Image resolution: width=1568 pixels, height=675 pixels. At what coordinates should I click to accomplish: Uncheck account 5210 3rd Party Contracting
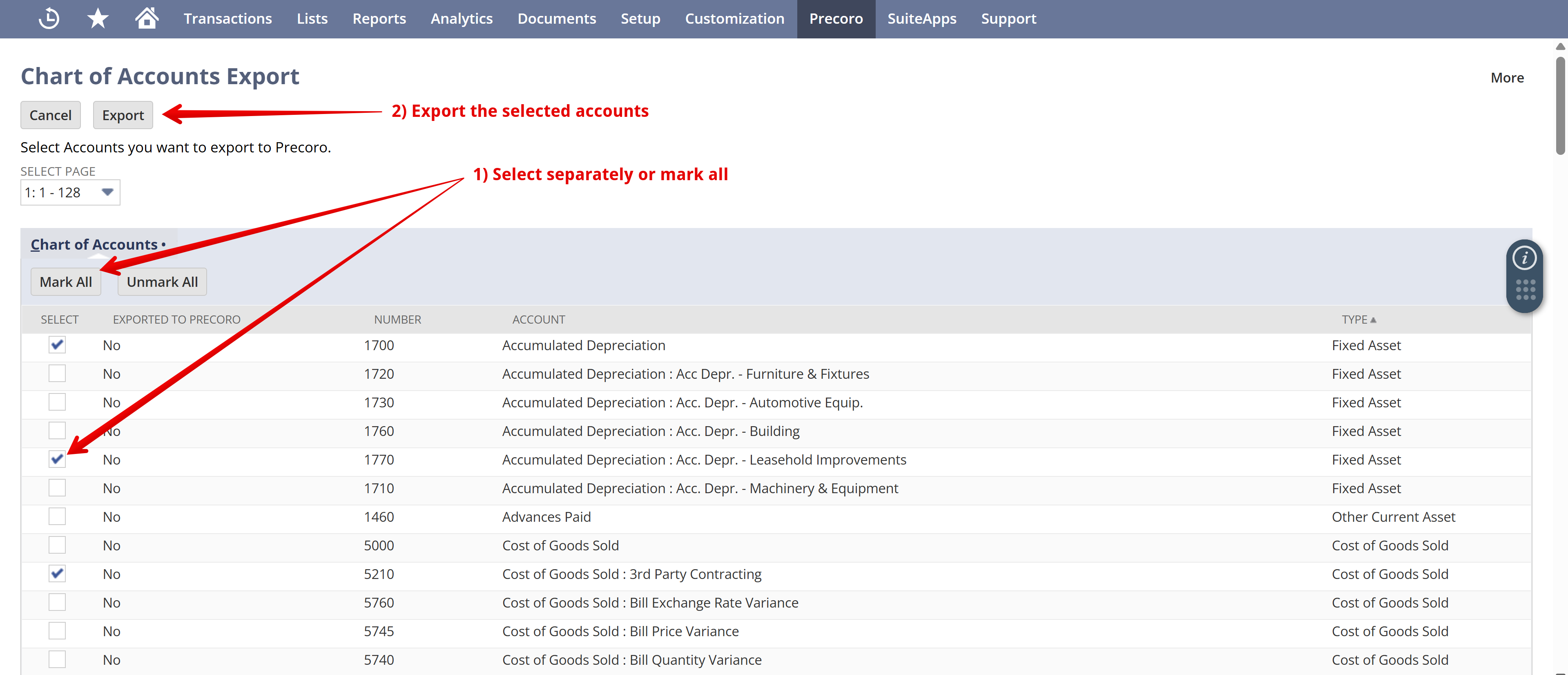coord(57,574)
